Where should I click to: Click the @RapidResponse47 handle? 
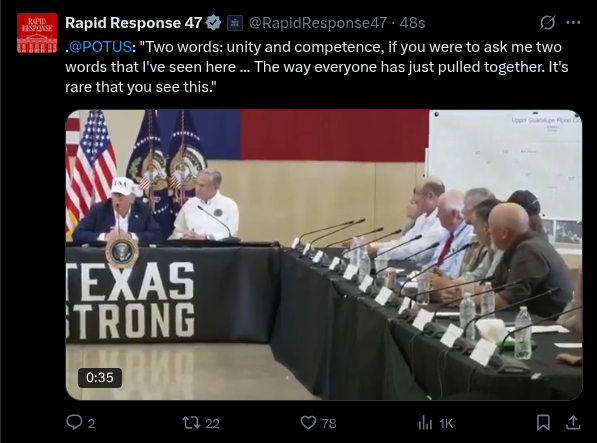click(318, 23)
